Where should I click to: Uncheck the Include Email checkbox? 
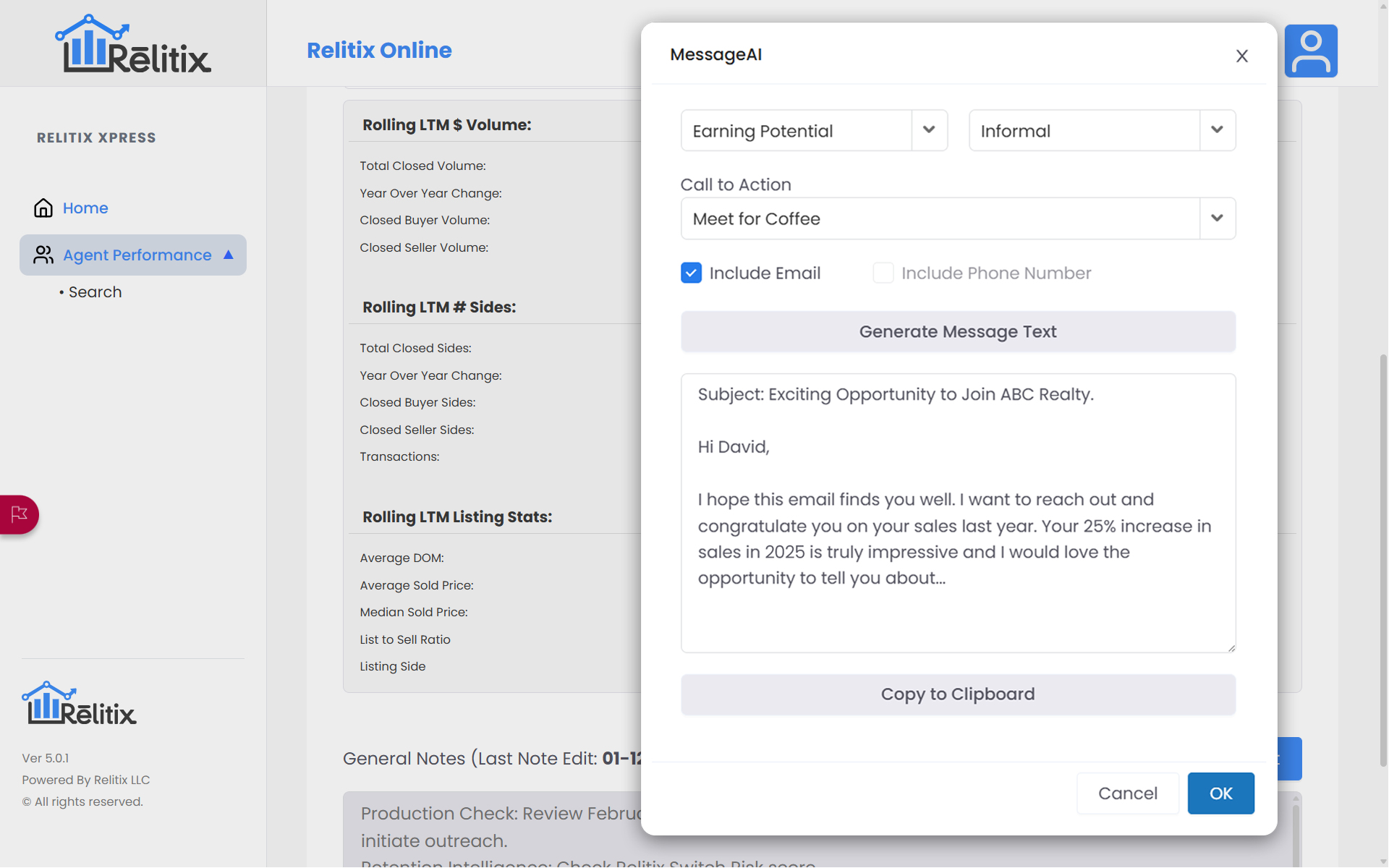[x=691, y=273]
